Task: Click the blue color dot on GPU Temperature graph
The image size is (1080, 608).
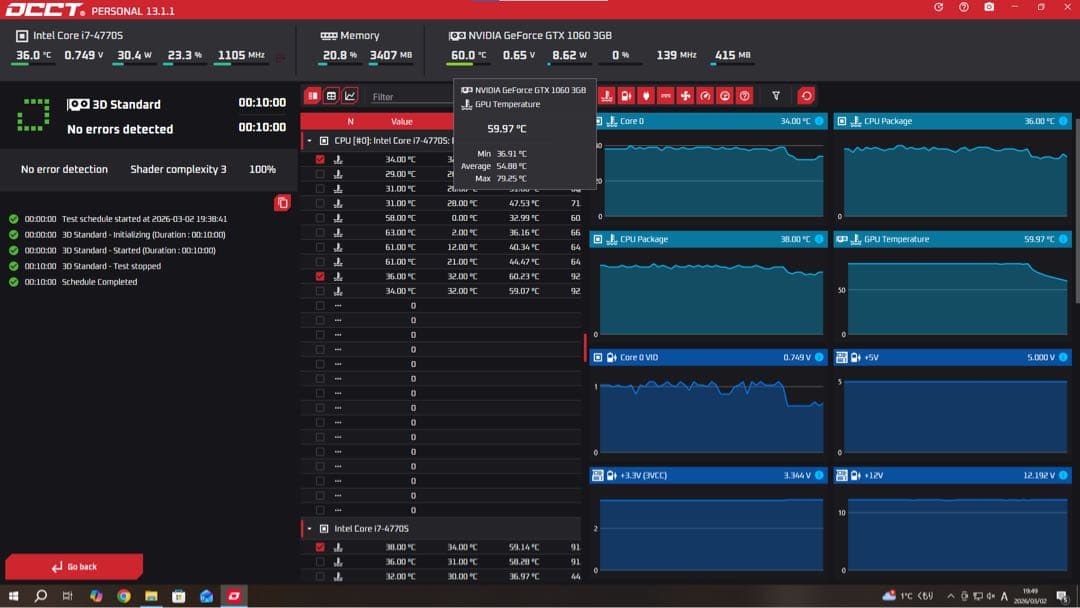Action: pos(1063,239)
